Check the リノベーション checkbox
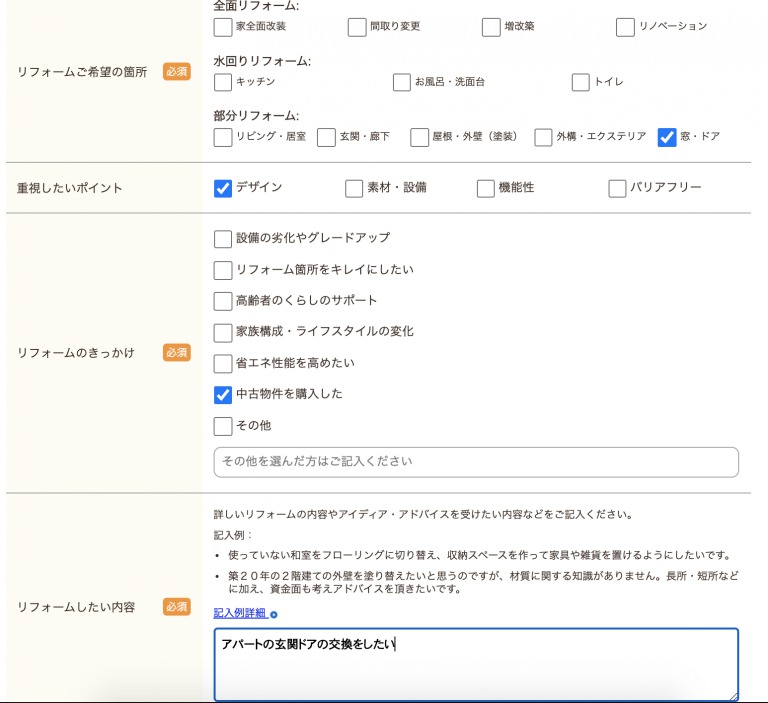Screen dimensions: 768x703 (625, 27)
